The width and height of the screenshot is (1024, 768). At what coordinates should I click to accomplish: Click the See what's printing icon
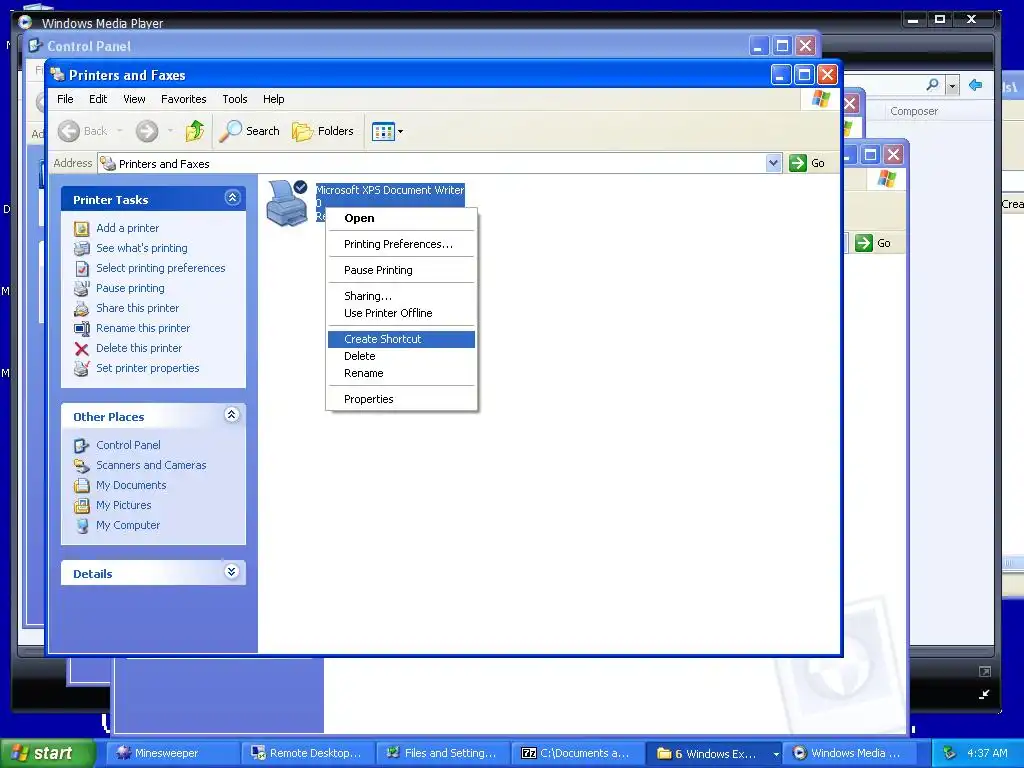[82, 248]
